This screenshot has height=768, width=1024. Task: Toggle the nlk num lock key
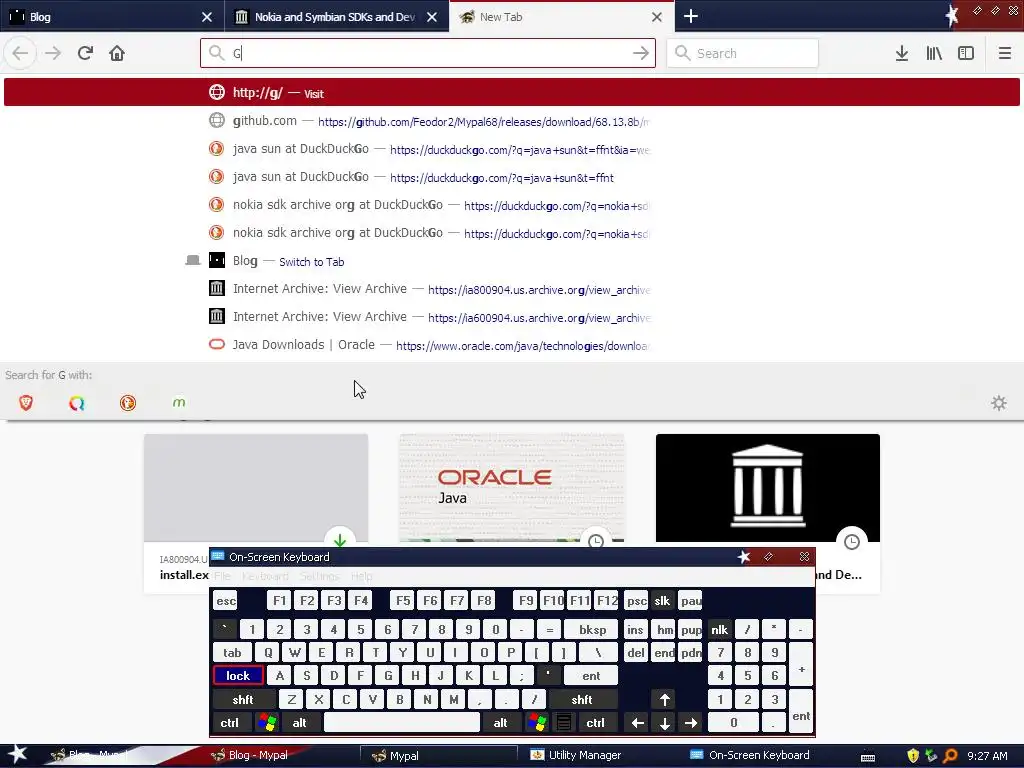tap(720, 630)
